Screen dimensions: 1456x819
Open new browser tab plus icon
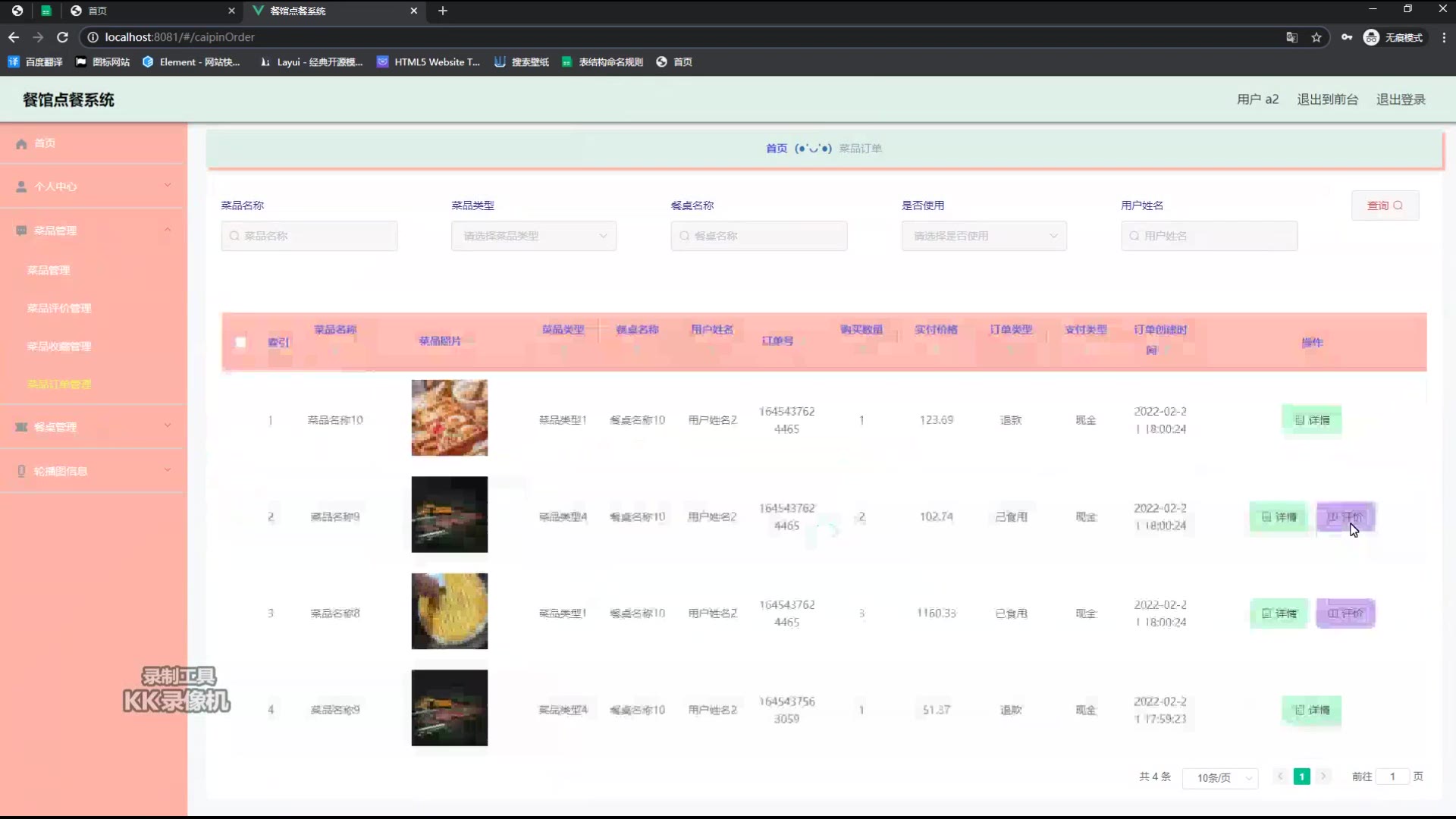coord(443,11)
